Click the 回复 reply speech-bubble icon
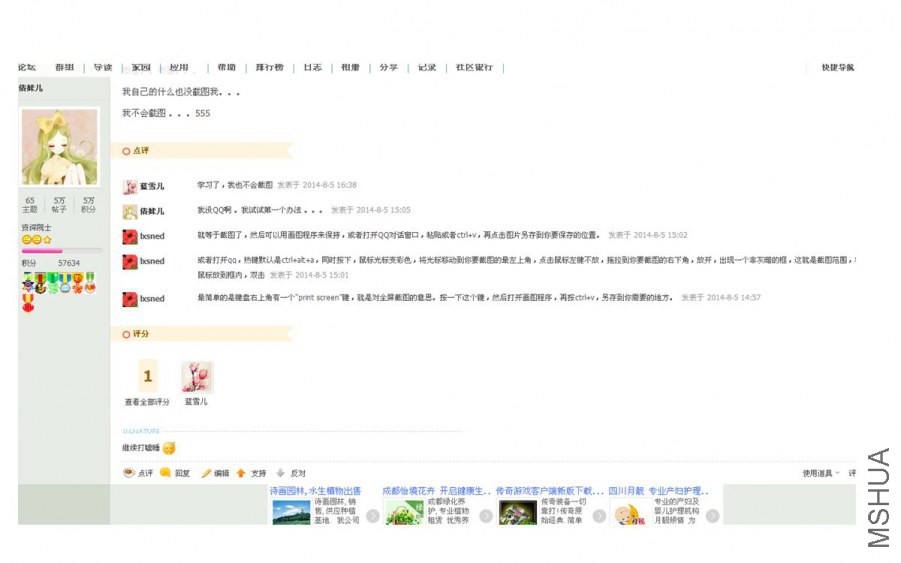Viewport: 901px width, 563px height. click(x=166, y=473)
